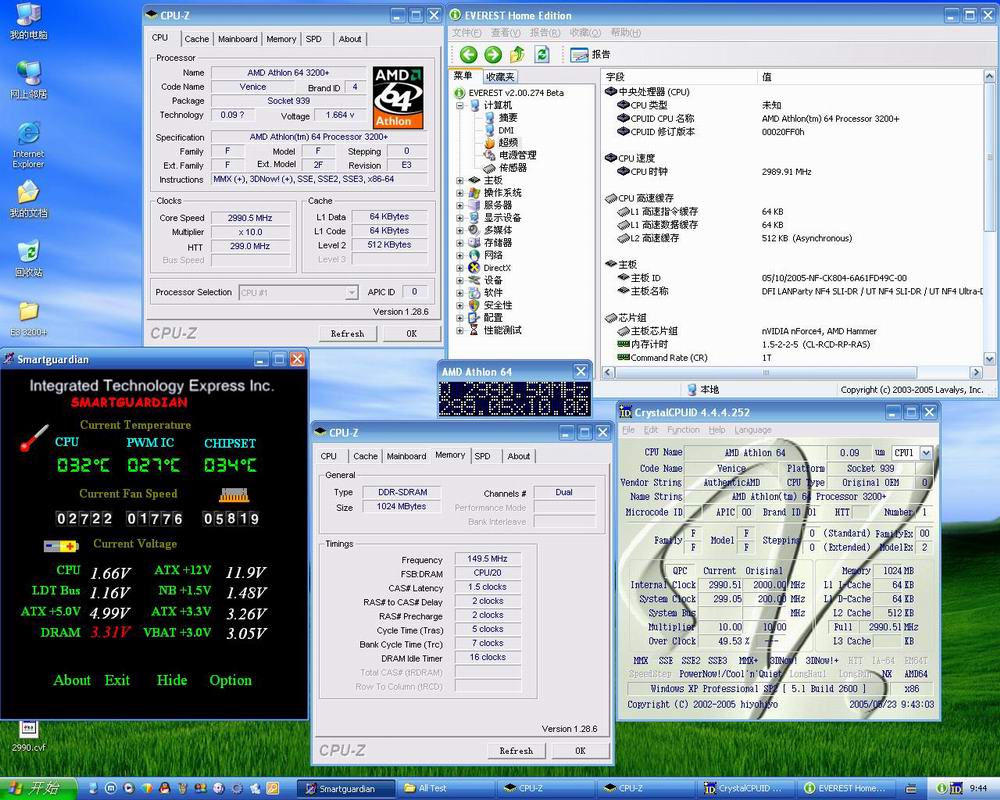Expand the 显示设备 node in EVEREST
The image size is (1000, 800).
[x=459, y=218]
